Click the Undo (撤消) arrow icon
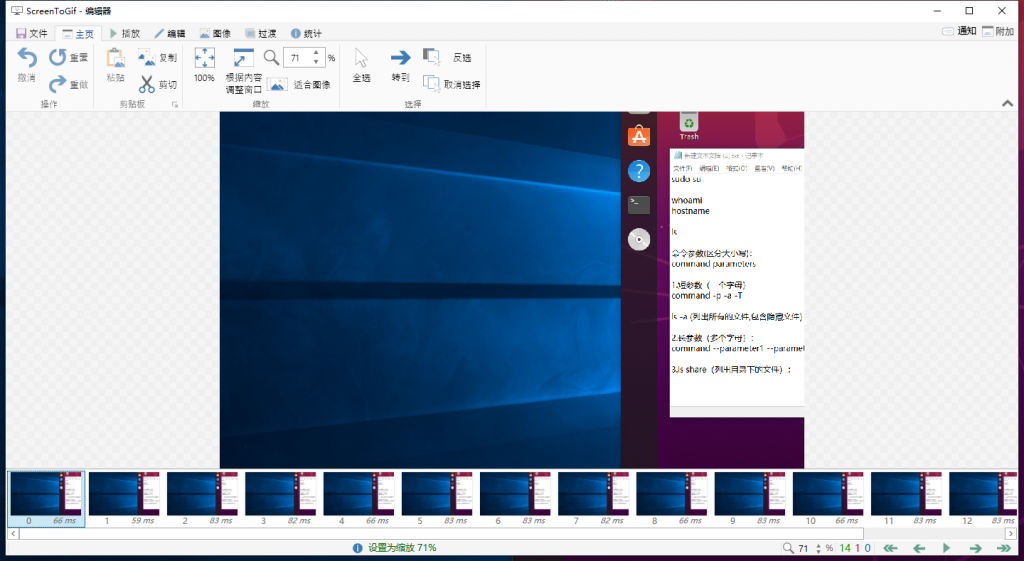Image resolution: width=1024 pixels, height=561 pixels. click(x=27, y=59)
